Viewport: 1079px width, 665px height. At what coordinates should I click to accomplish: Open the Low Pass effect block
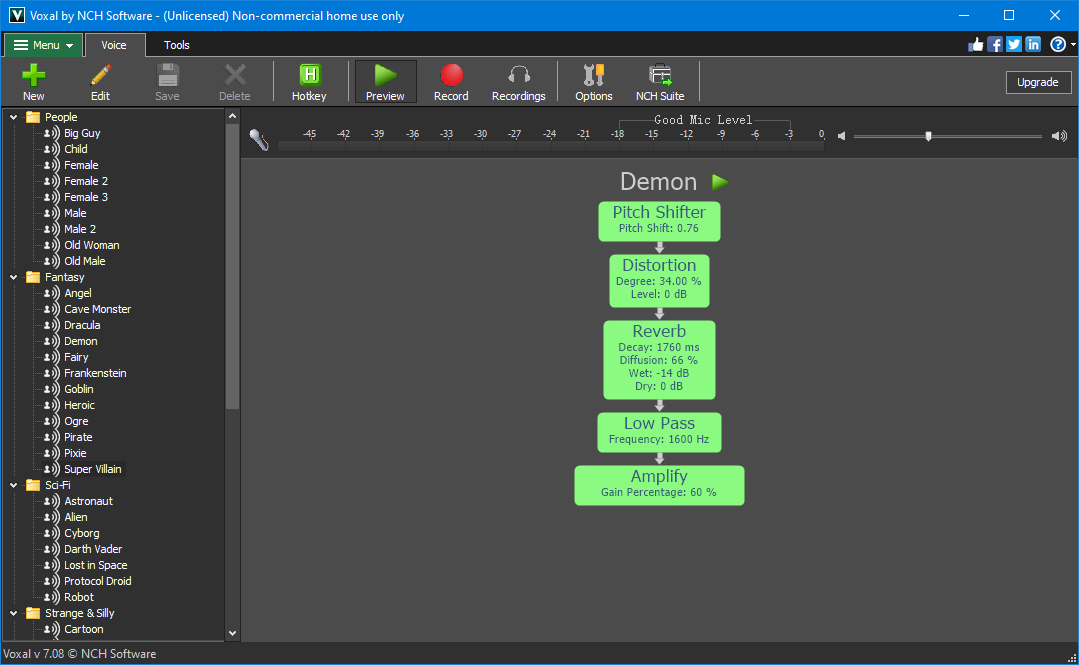(x=659, y=432)
